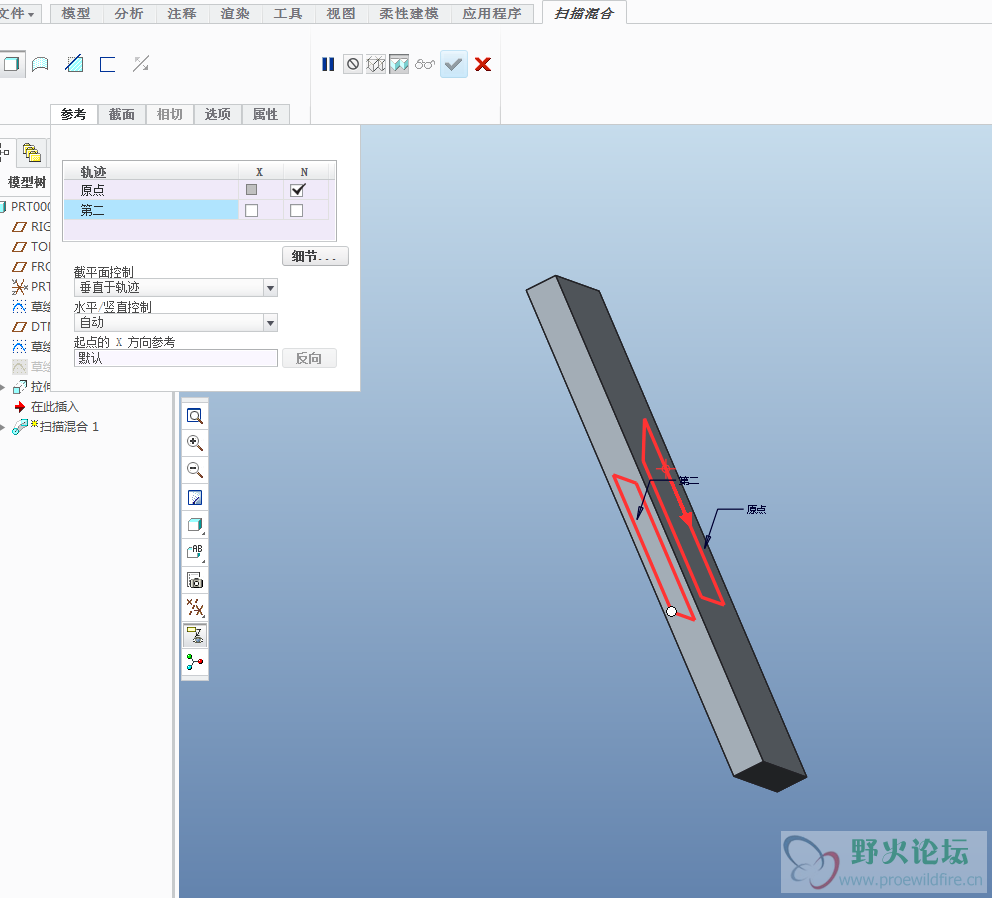Viewport: 992px width, 898px height.
Task: Click the verify glasses preview icon
Action: 425,64
